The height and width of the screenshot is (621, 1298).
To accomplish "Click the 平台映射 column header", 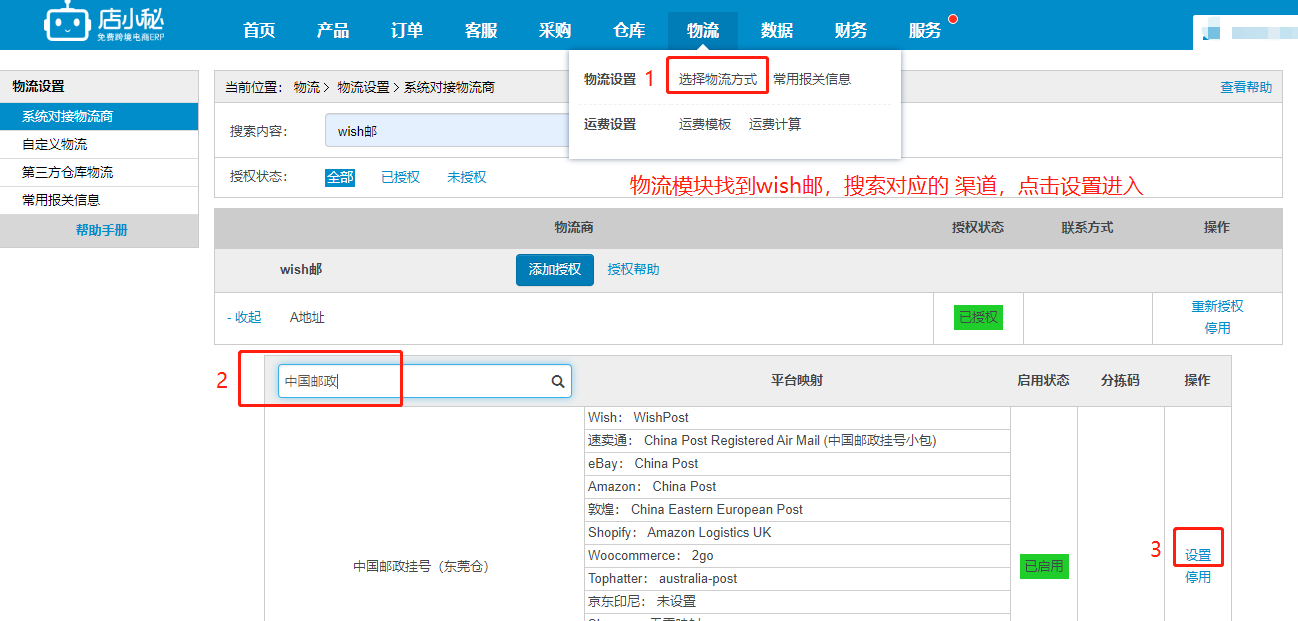I will point(797,380).
